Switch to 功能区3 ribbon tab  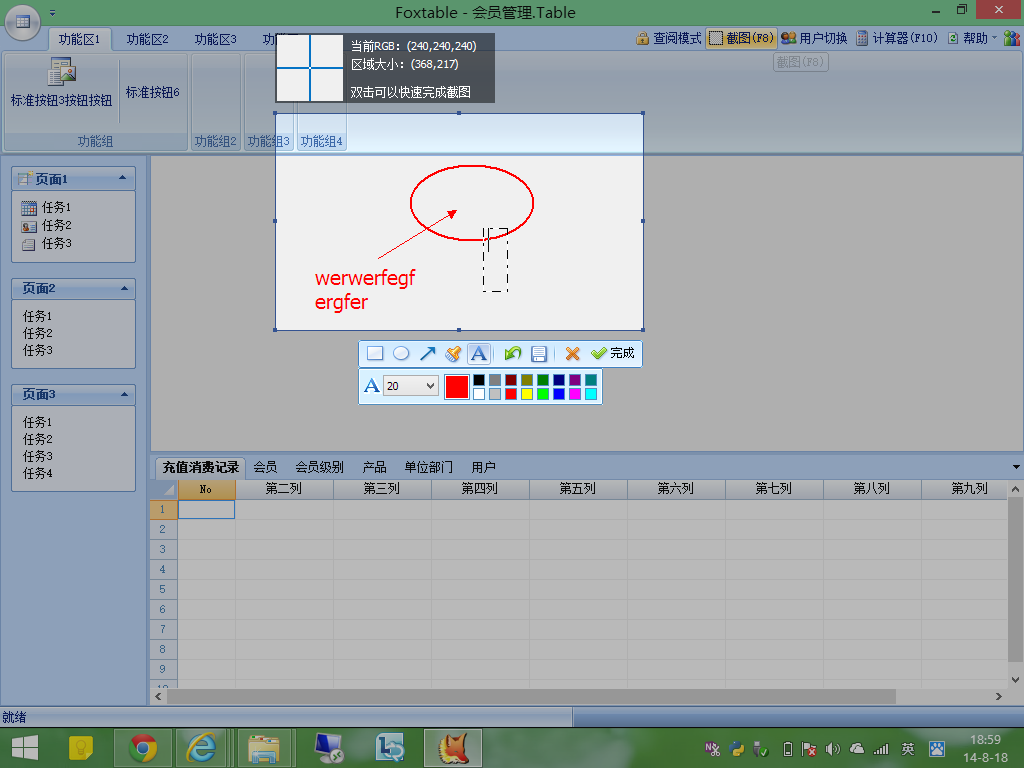click(x=216, y=40)
